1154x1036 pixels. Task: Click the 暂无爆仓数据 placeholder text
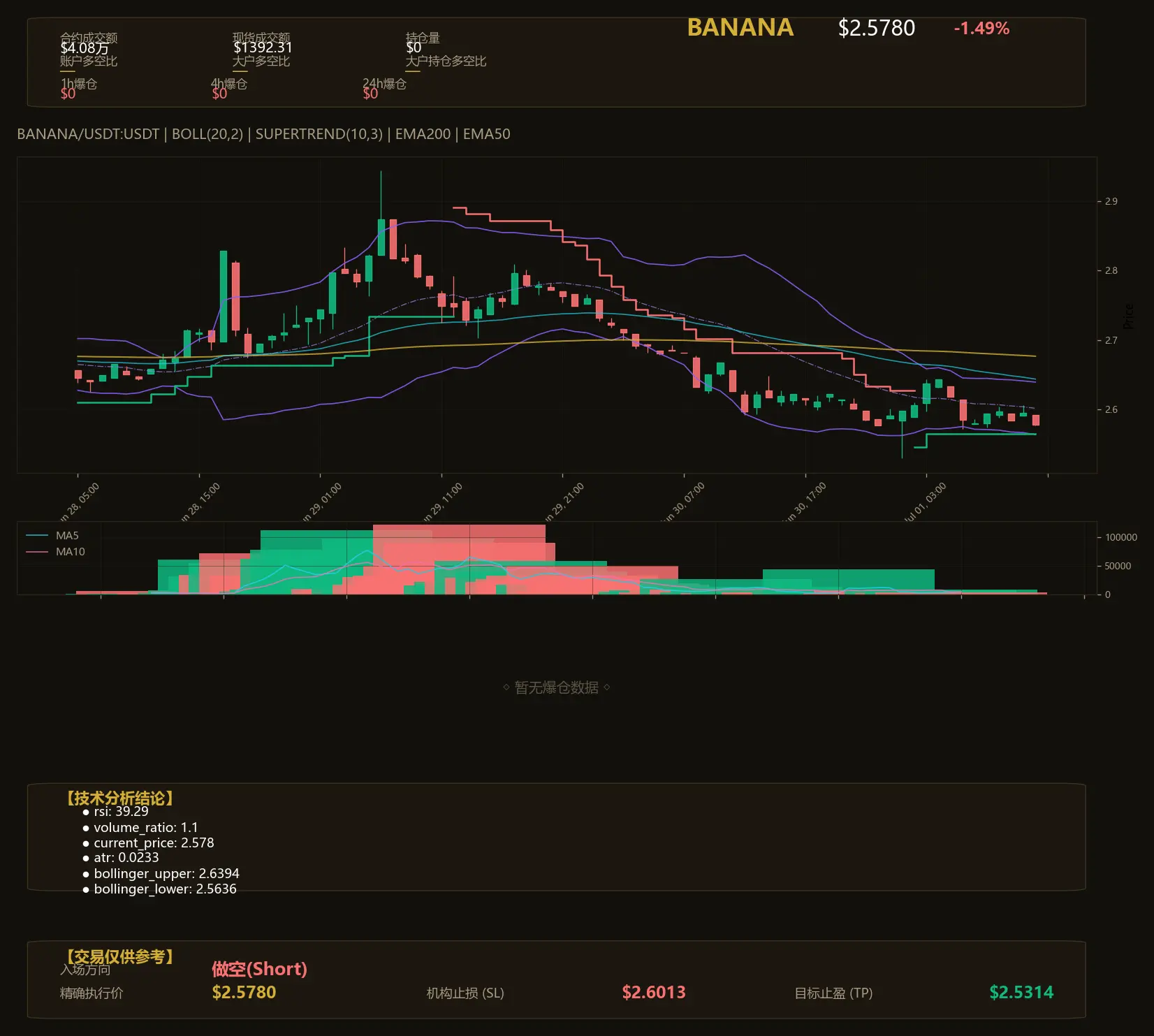pyautogui.click(x=557, y=687)
